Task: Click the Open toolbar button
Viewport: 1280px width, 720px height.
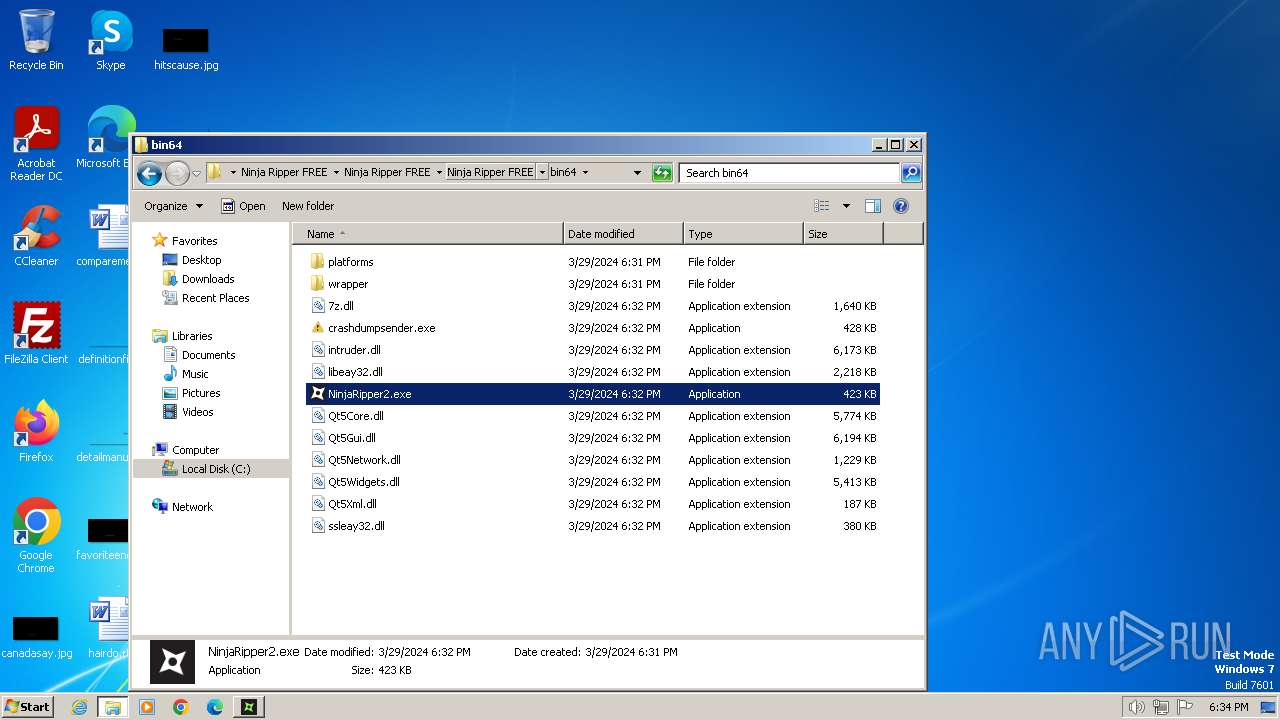Action: (243, 206)
